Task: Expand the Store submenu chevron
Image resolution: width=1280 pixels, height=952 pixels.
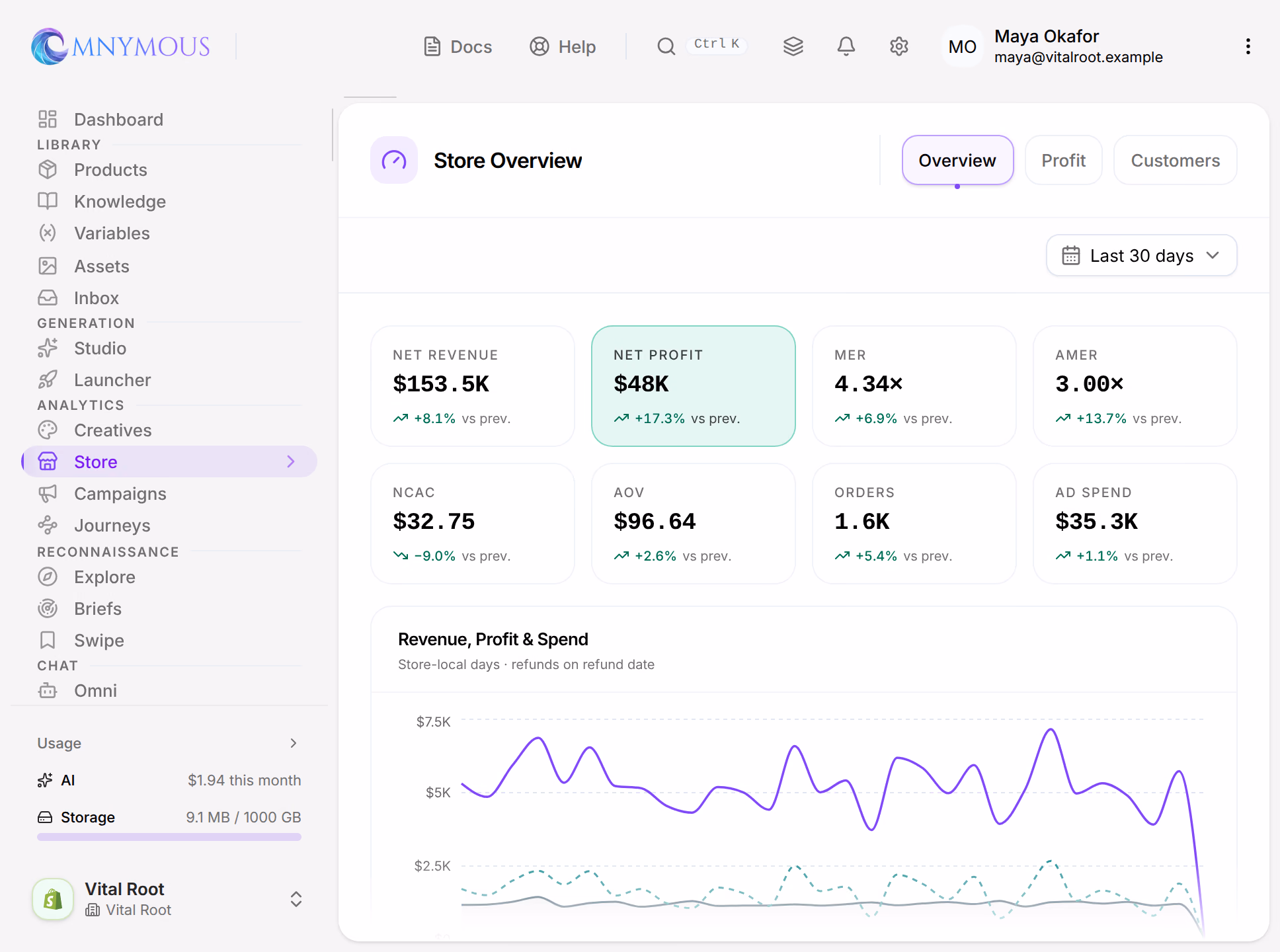Action: click(x=291, y=461)
